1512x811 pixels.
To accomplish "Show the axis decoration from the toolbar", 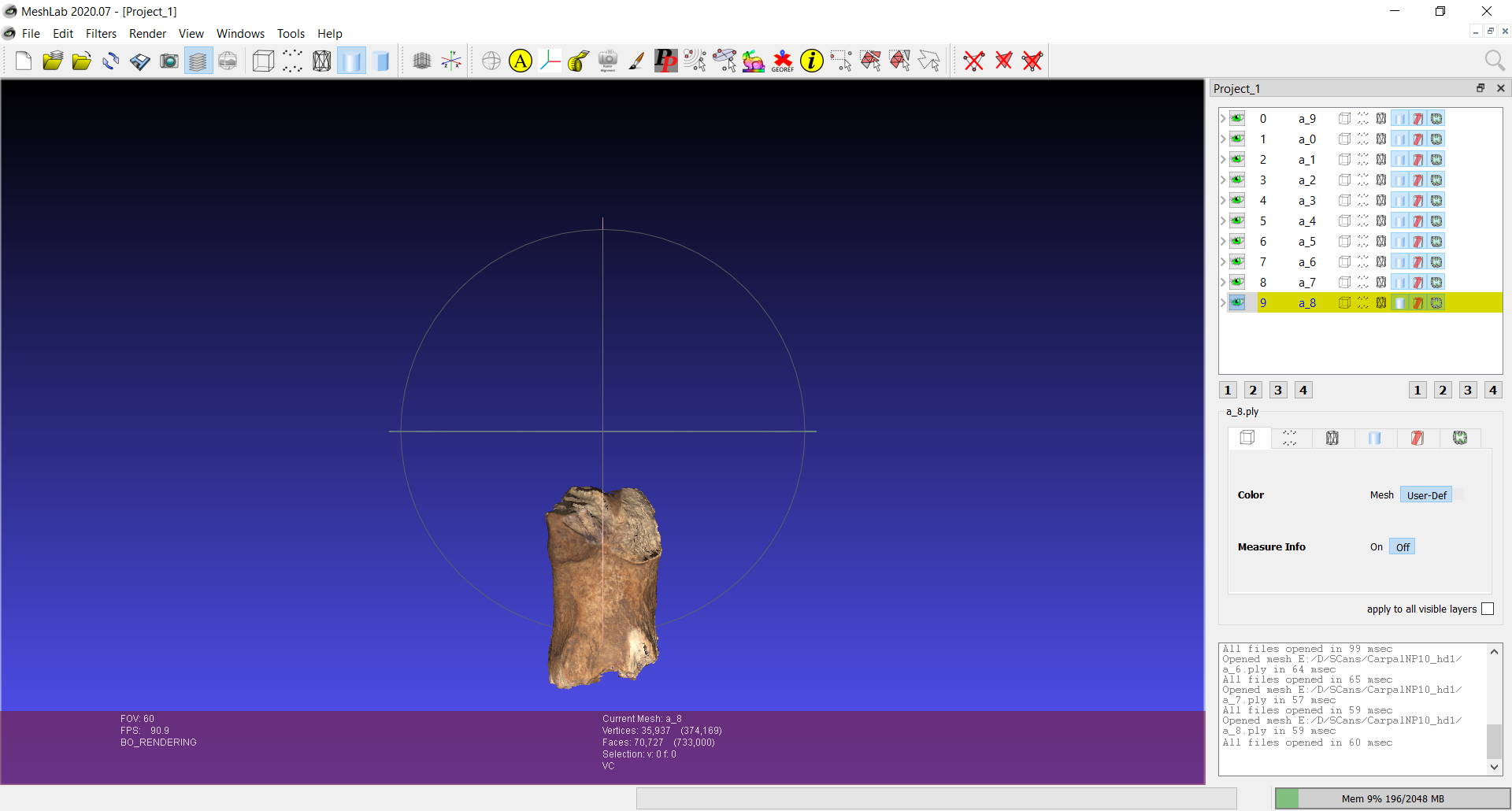I will coord(451,61).
